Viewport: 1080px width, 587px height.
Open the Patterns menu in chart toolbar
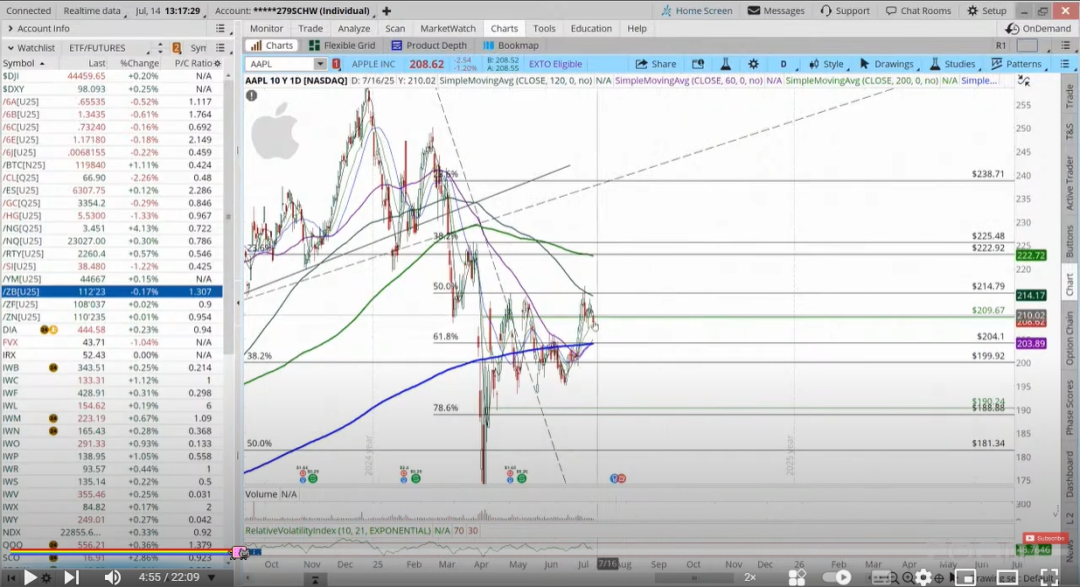tap(1017, 63)
